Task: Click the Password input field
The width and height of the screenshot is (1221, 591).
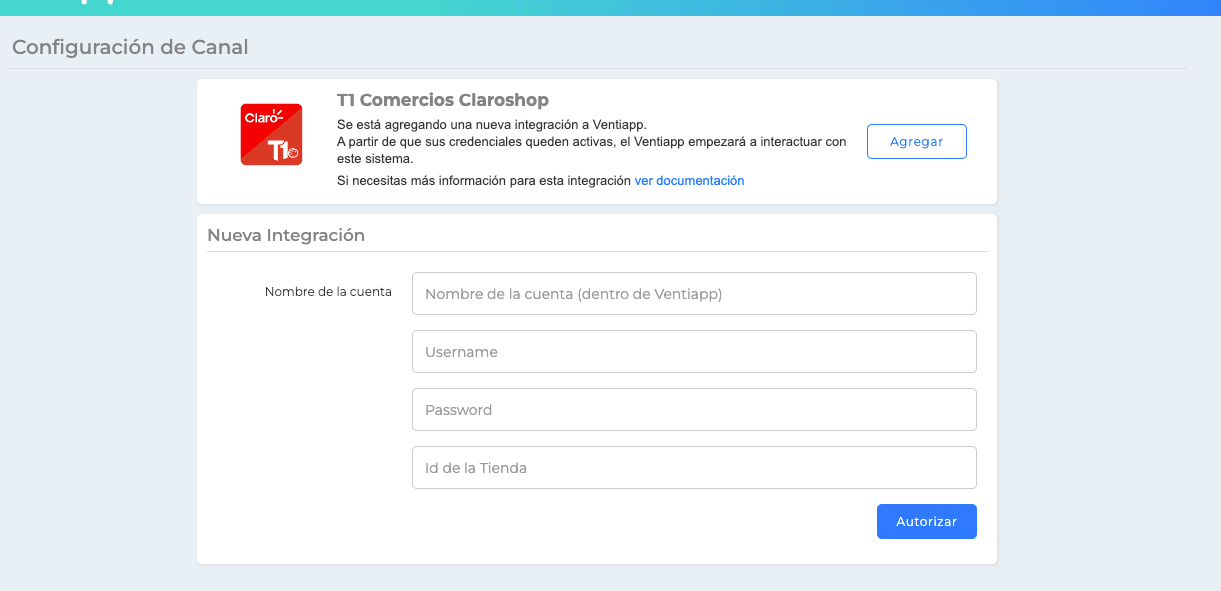Action: pyautogui.click(x=694, y=410)
